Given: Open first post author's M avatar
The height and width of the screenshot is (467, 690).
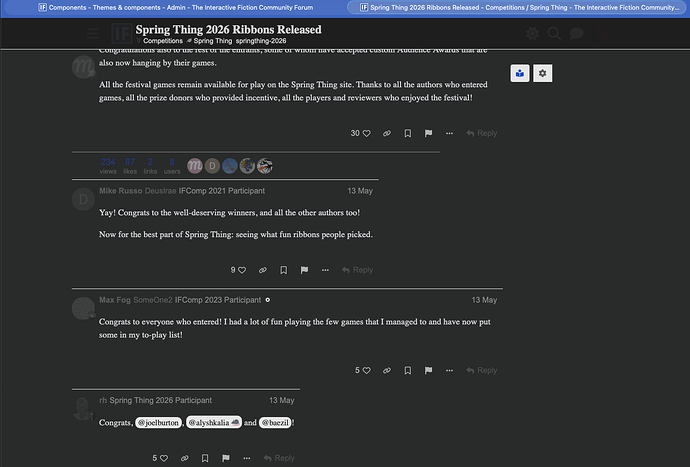Looking at the screenshot, I should (x=83, y=67).
